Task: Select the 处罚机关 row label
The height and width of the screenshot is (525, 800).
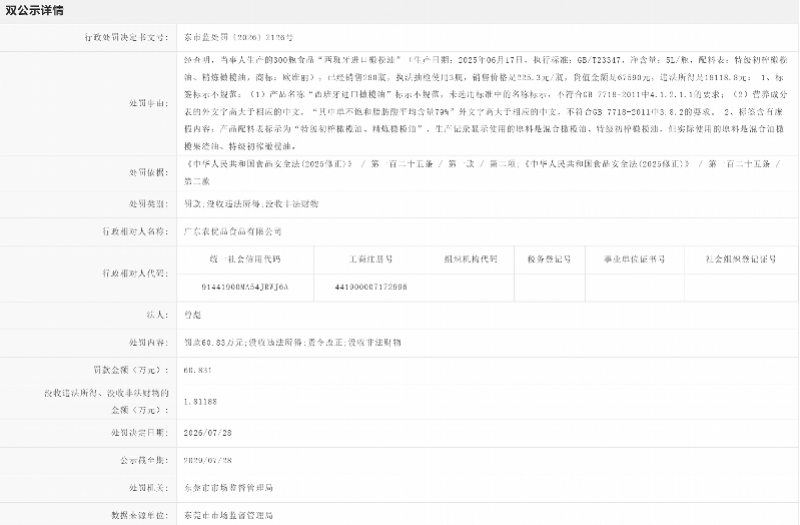Action: pos(148,488)
